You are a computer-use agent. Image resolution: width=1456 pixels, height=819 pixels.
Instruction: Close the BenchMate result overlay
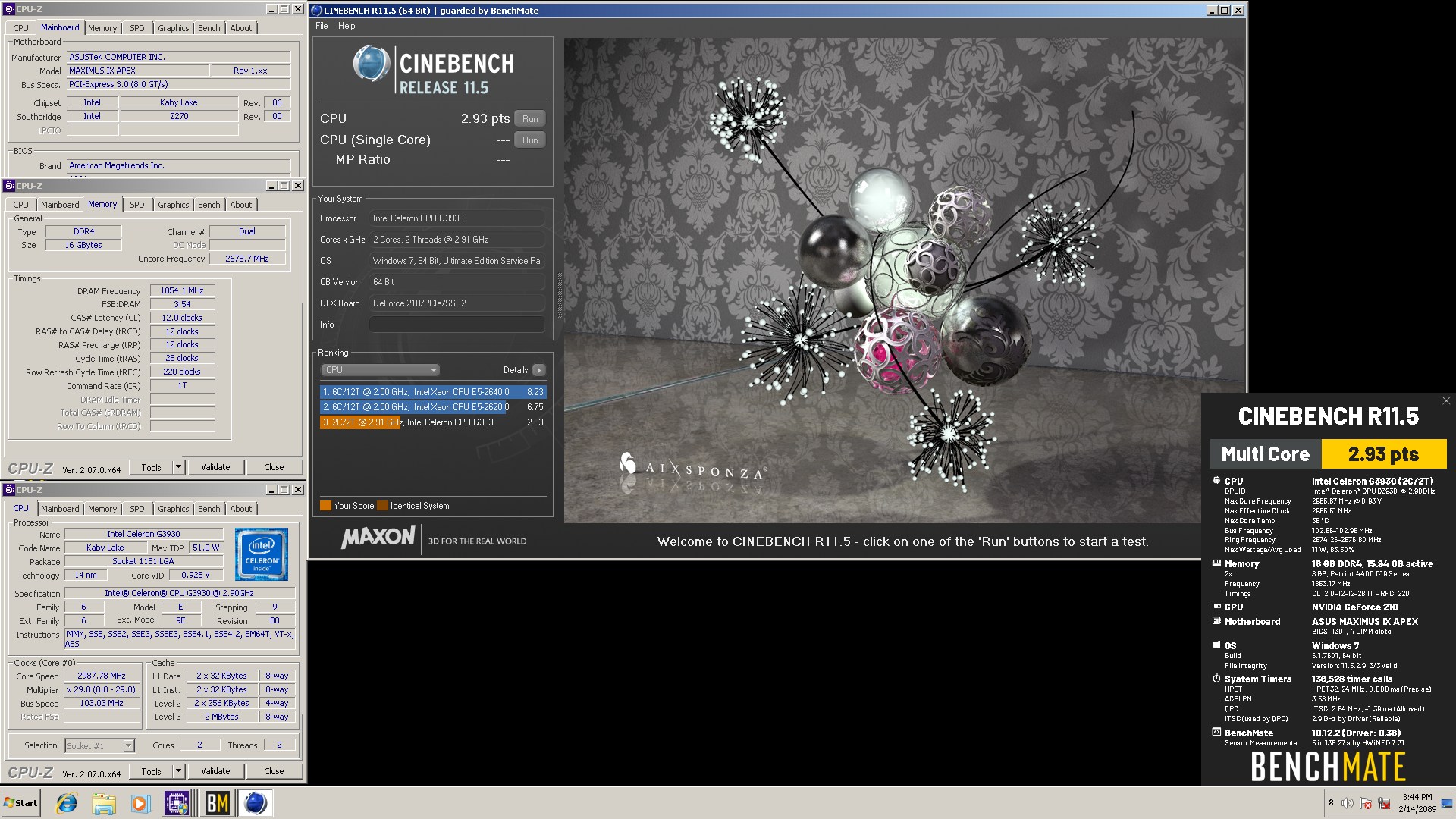coord(1445,401)
